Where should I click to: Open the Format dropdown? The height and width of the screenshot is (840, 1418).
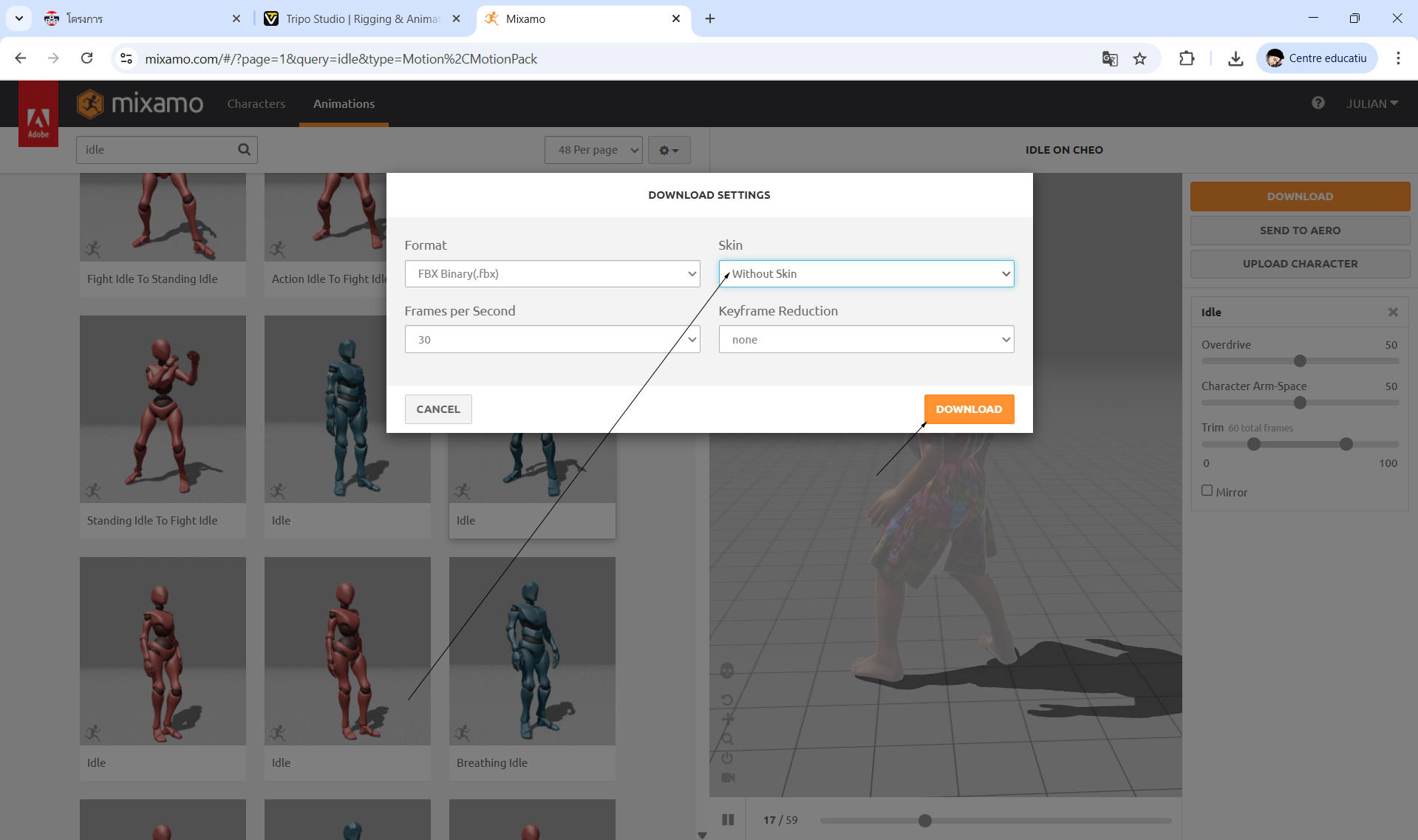click(x=552, y=273)
